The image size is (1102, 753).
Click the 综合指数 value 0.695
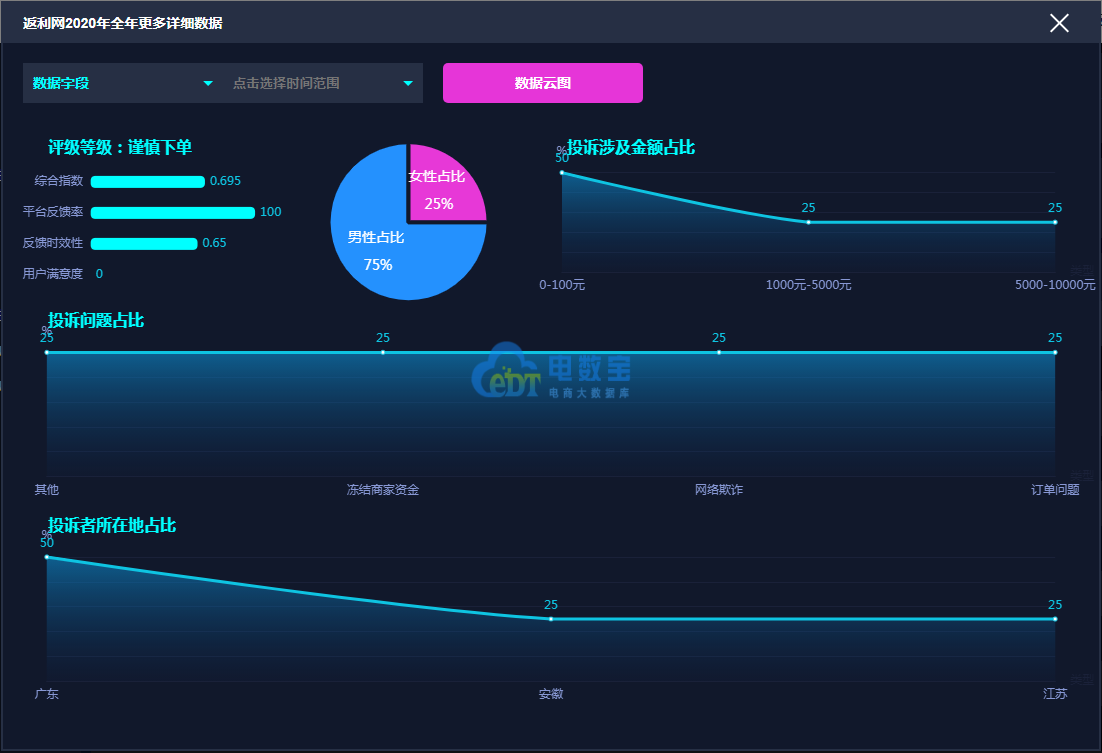(x=225, y=181)
